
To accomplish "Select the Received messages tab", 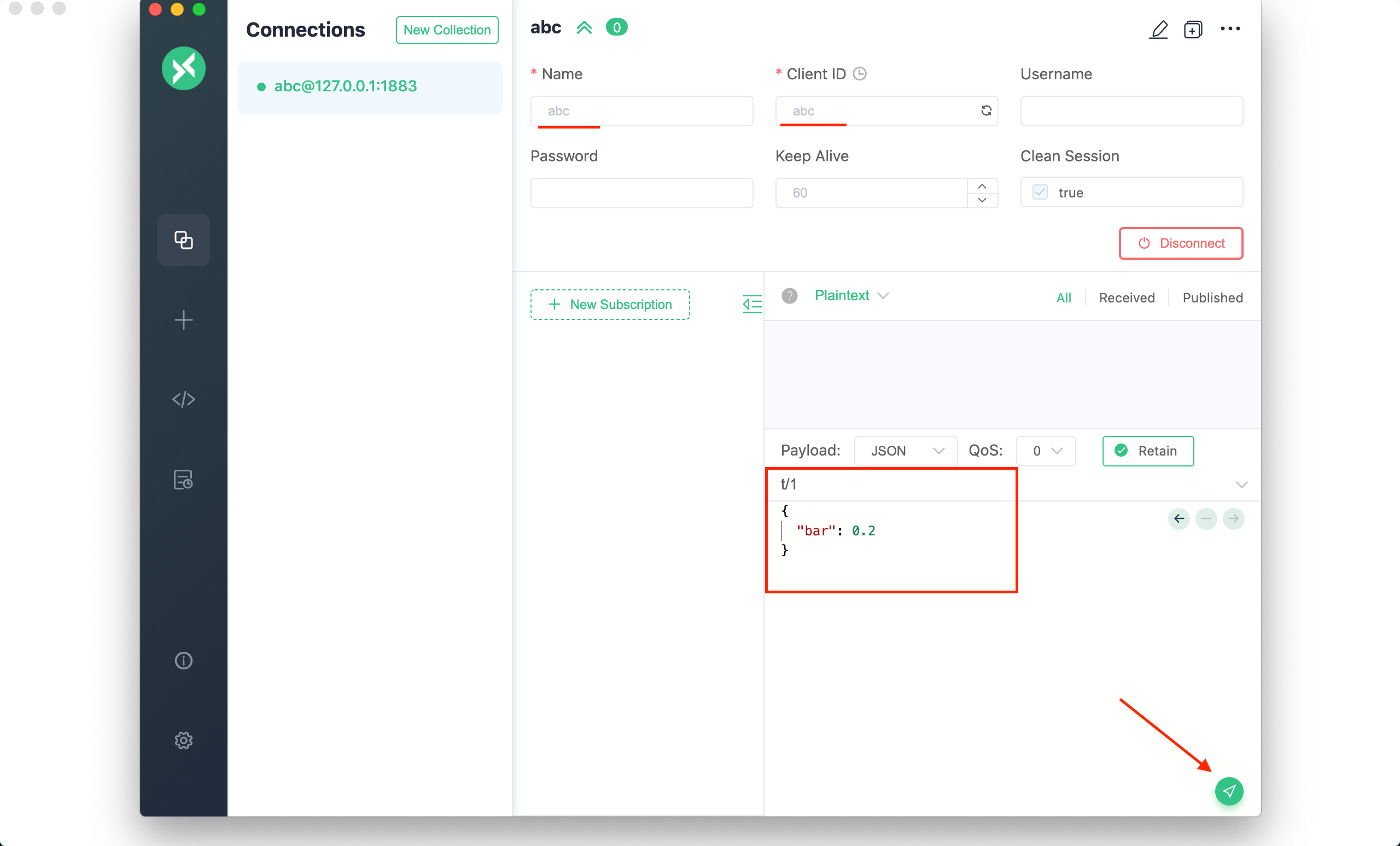I will 1126,297.
